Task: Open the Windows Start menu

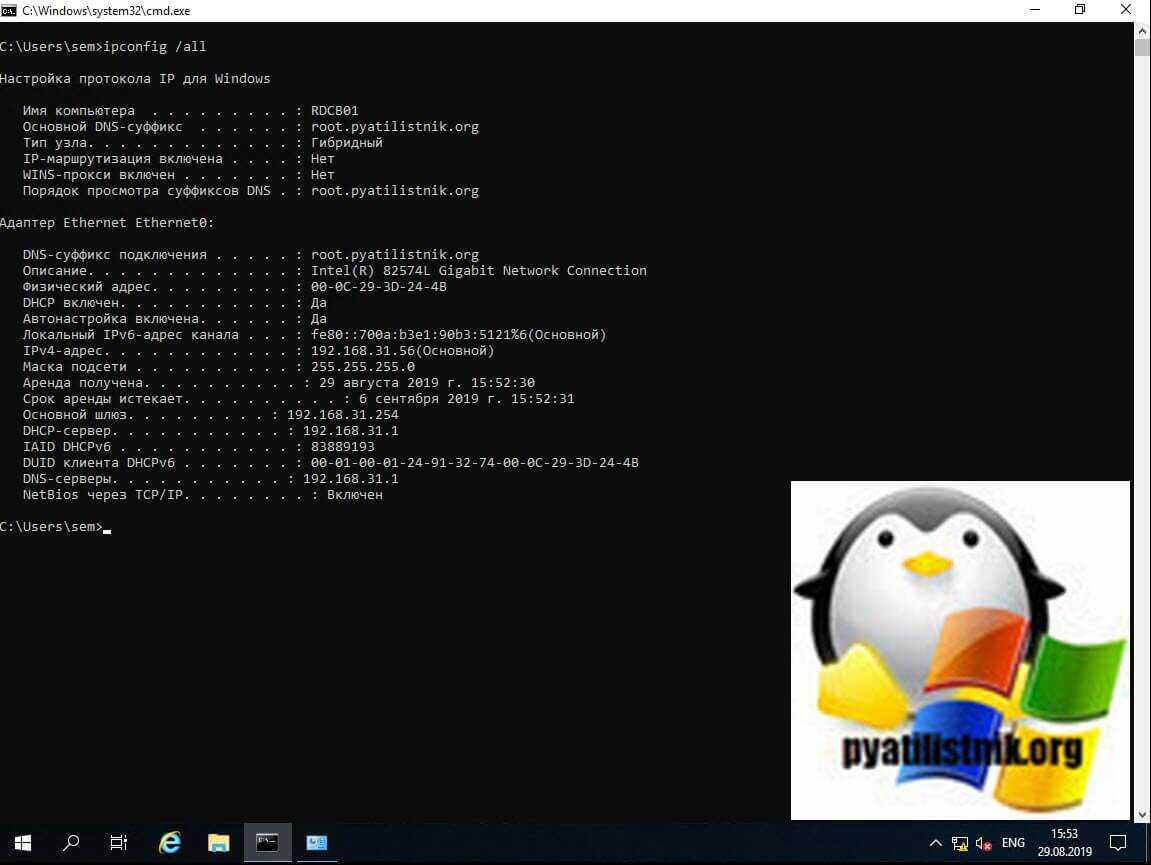Action: point(22,843)
